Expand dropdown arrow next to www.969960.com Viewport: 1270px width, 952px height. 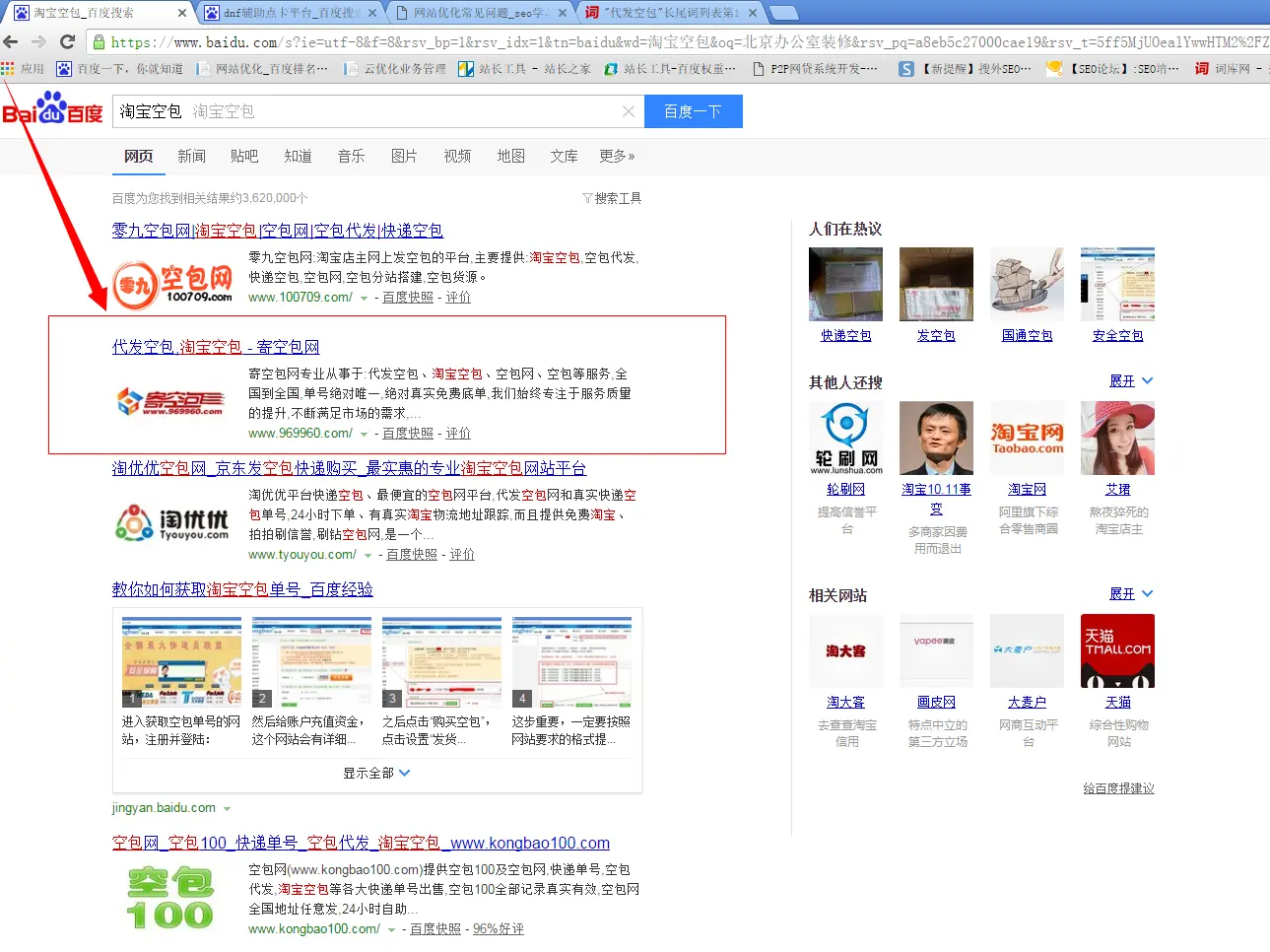364,434
